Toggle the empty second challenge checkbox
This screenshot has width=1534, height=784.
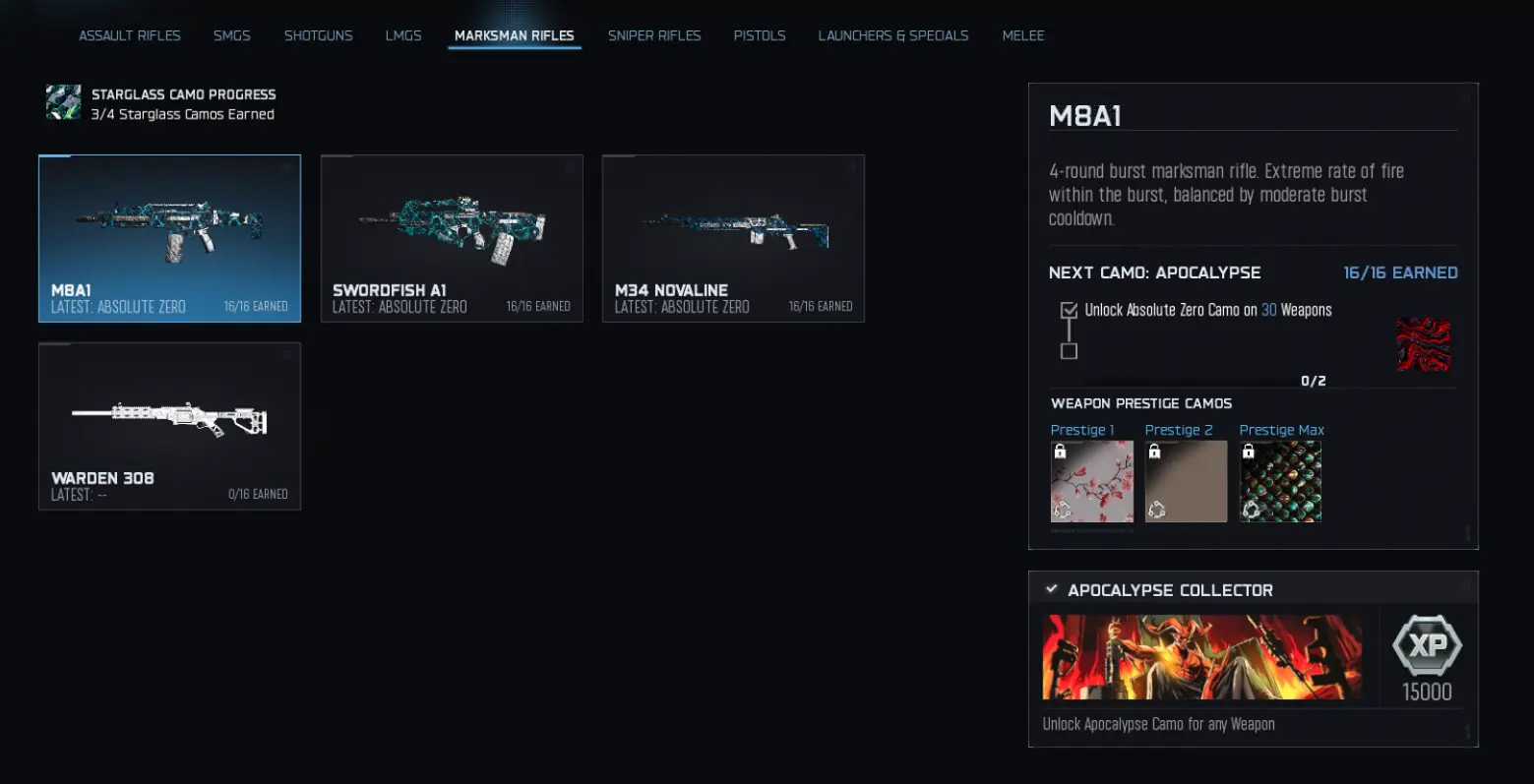(x=1070, y=351)
